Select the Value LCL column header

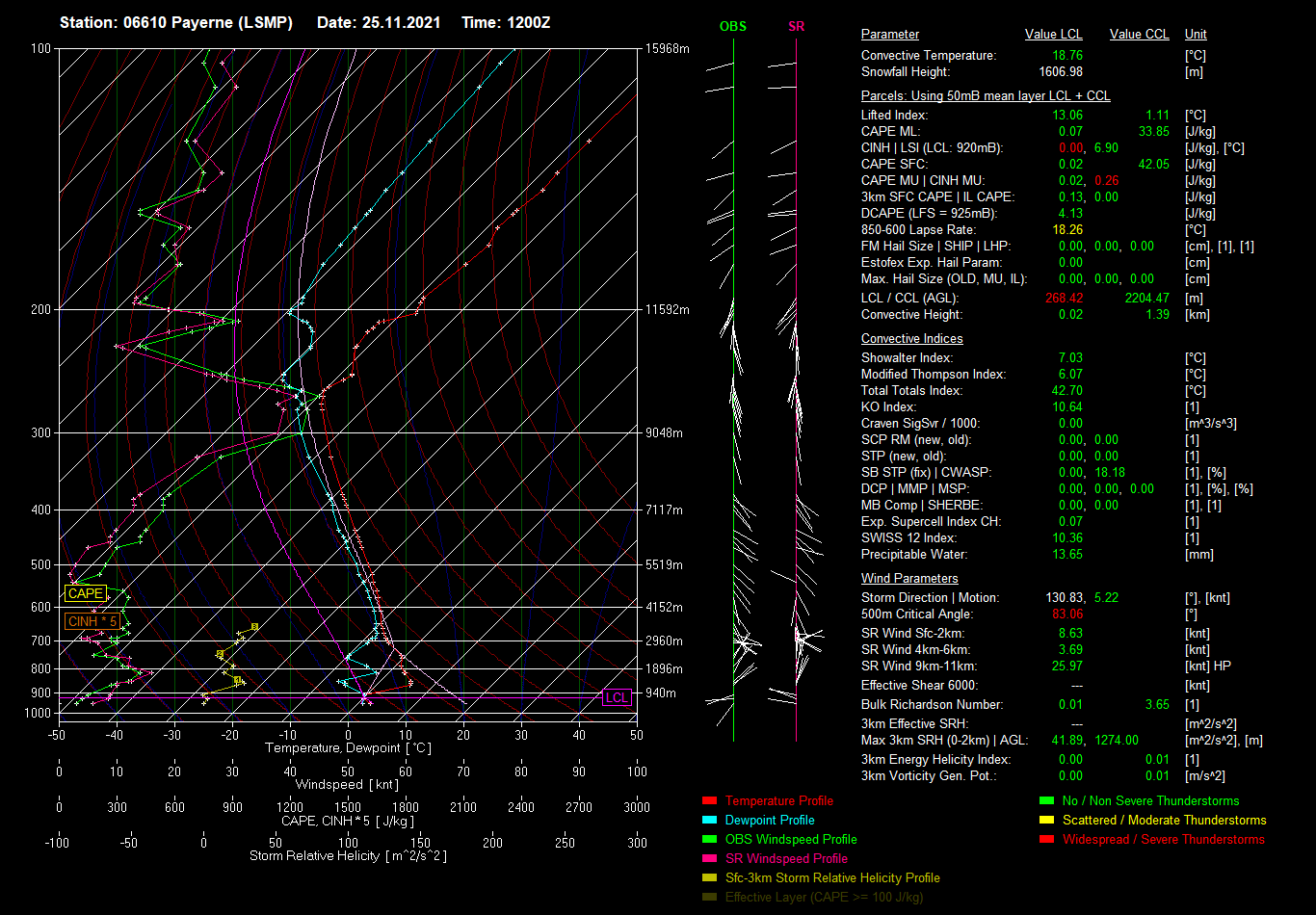1053,35
